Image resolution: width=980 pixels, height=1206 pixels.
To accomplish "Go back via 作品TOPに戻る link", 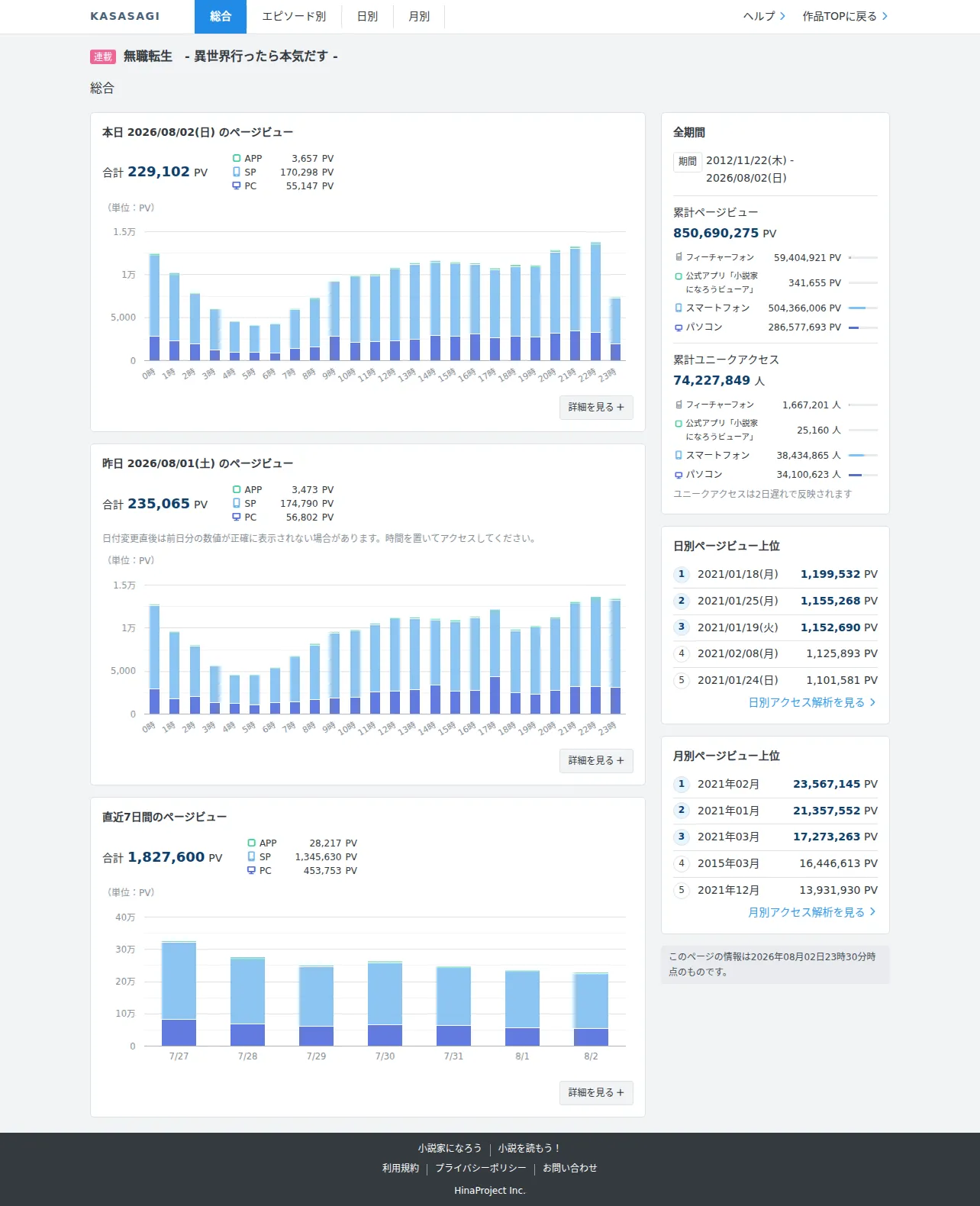I will click(845, 16).
